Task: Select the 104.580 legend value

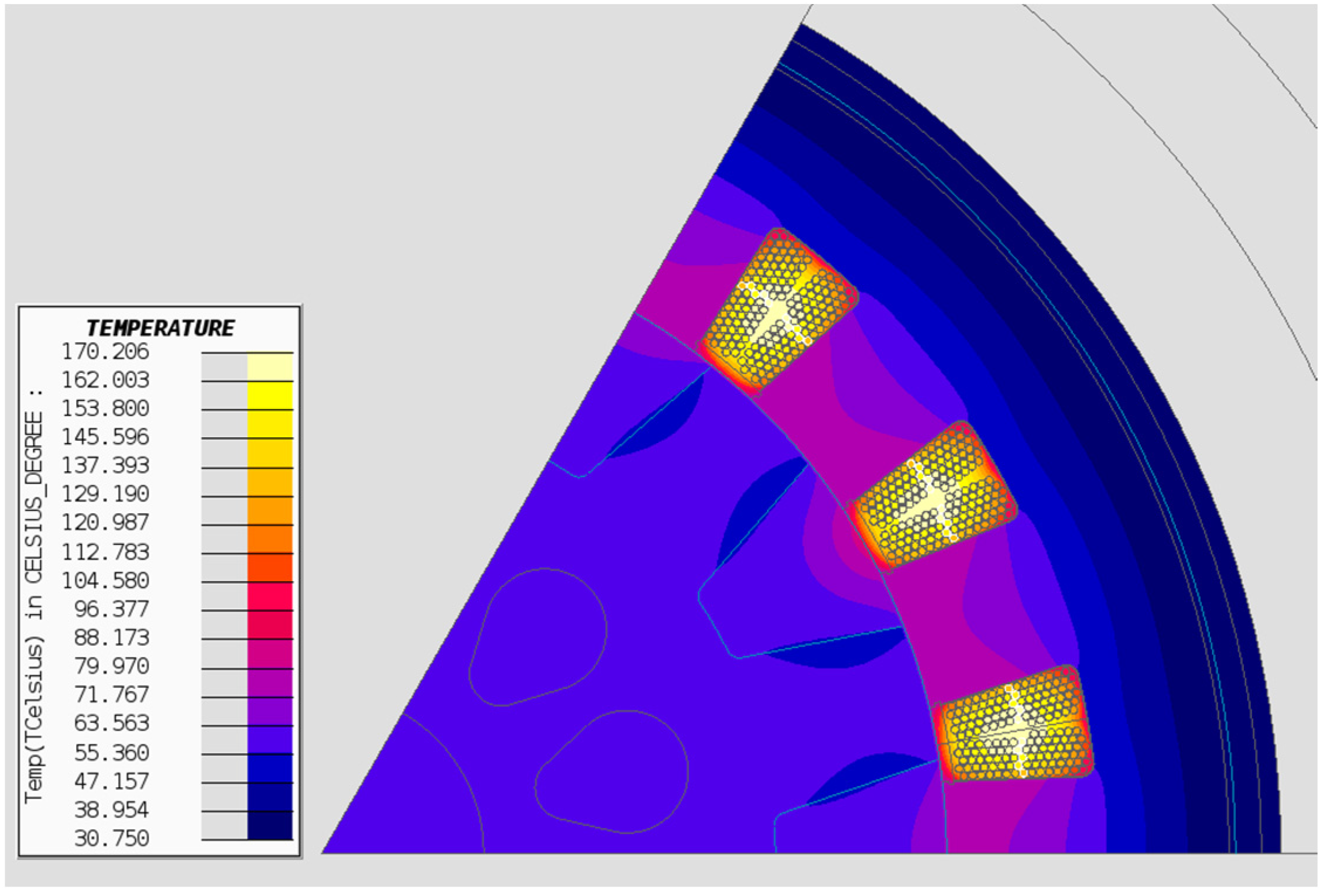Action: pos(105,581)
